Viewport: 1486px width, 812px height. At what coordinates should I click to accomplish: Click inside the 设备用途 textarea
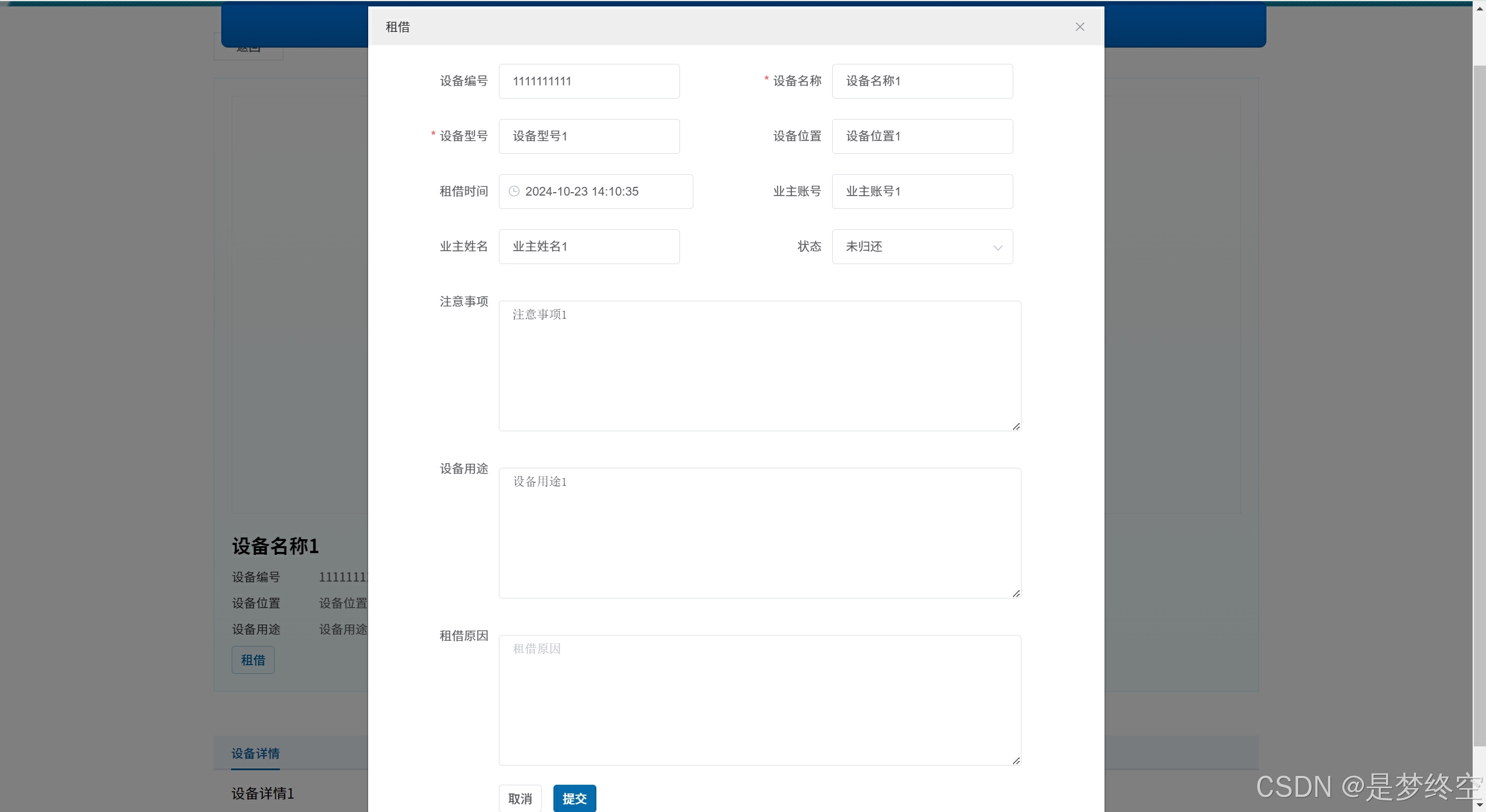coord(760,533)
